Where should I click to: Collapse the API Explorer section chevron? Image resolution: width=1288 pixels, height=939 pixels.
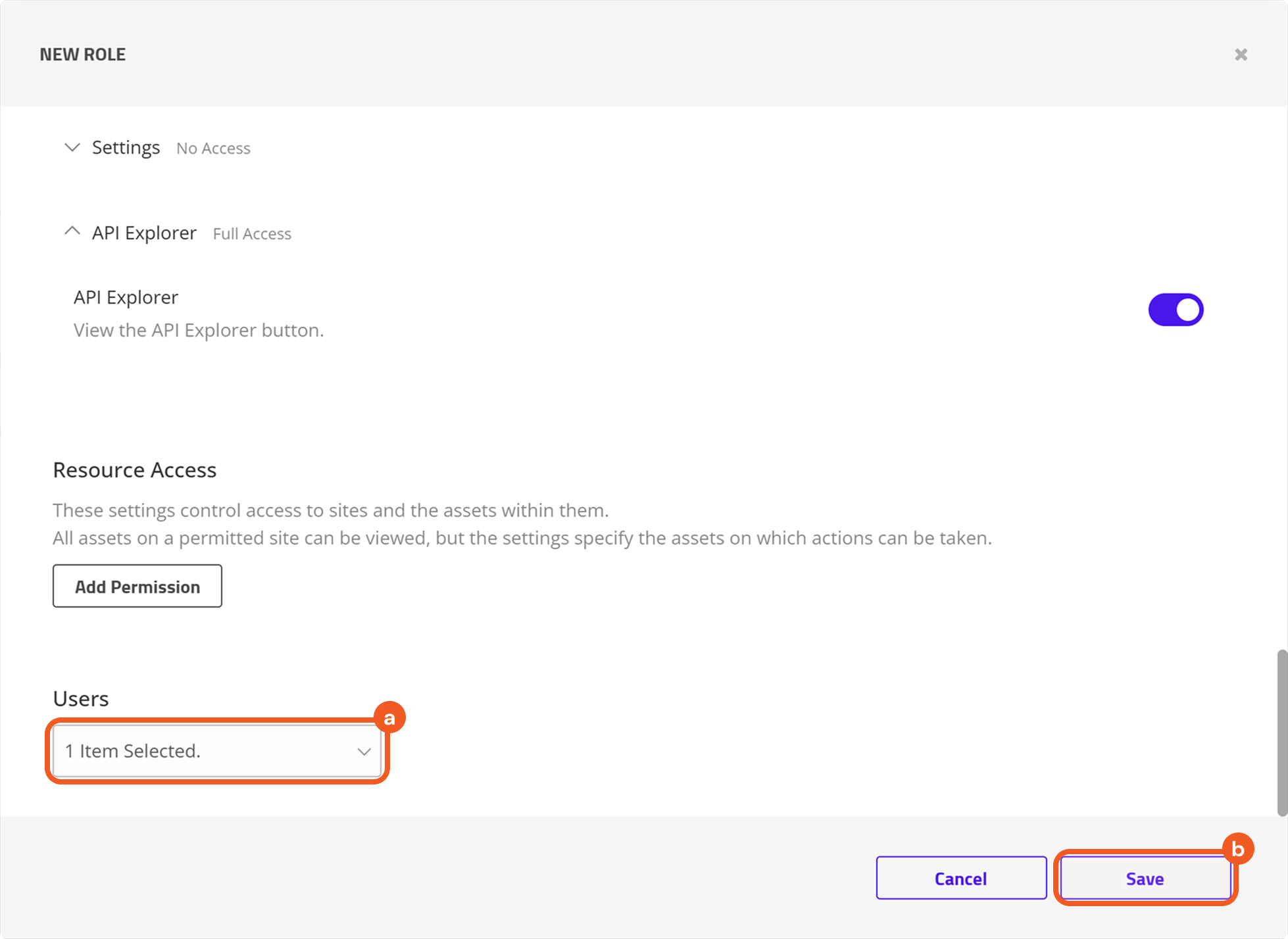click(x=72, y=231)
